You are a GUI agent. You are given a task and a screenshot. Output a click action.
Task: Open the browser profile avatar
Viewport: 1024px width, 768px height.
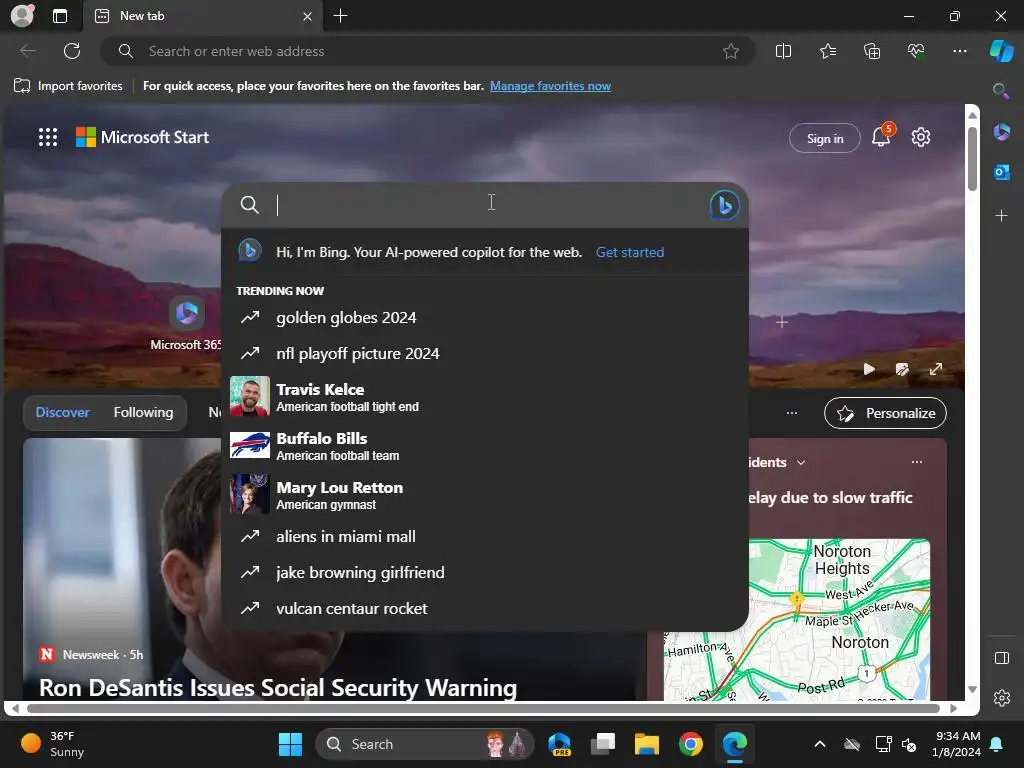[x=22, y=16]
